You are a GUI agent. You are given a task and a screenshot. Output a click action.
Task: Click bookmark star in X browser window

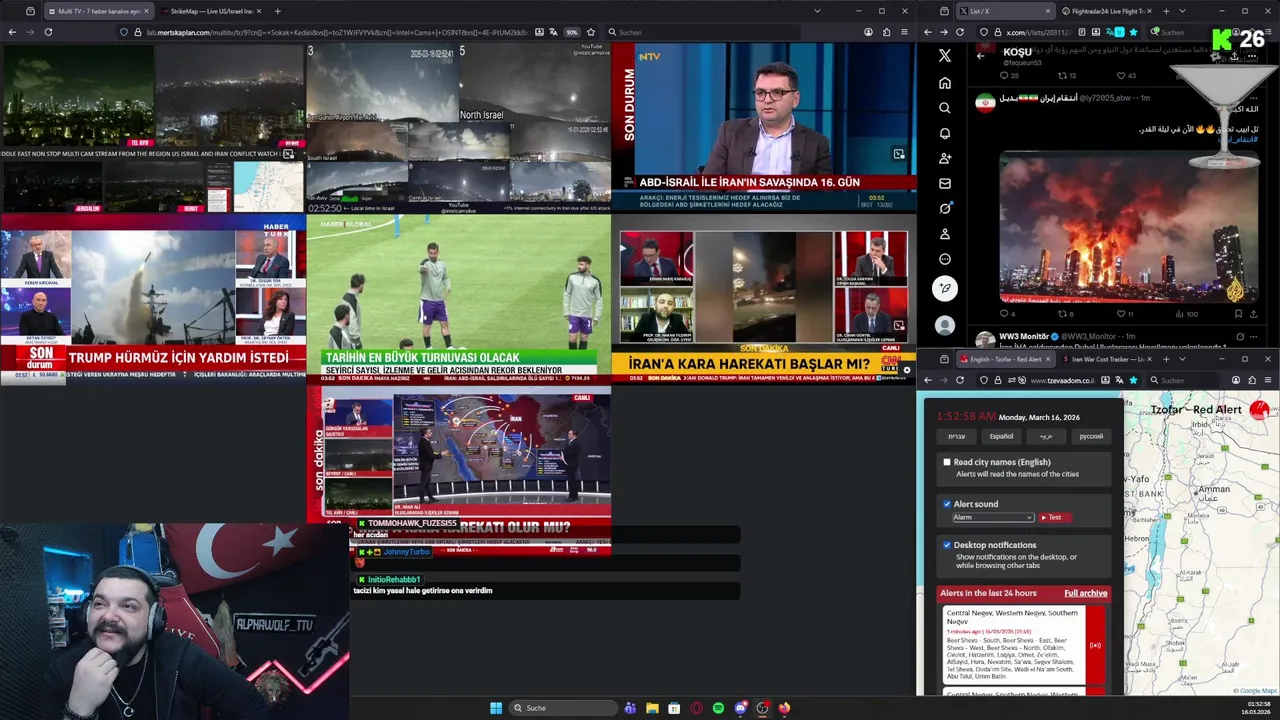[1133, 32]
